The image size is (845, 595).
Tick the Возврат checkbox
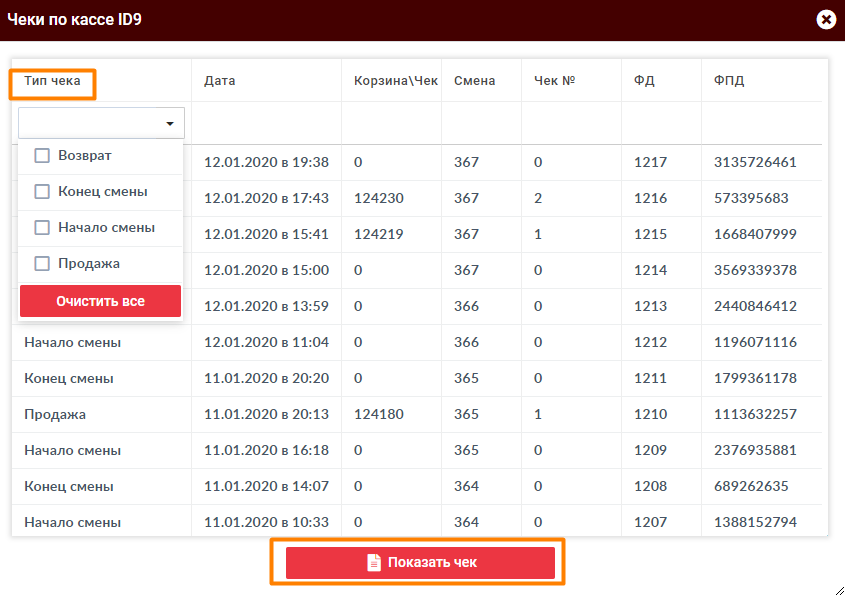coord(42,156)
